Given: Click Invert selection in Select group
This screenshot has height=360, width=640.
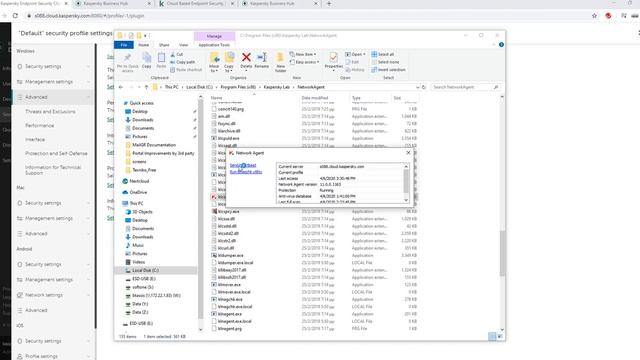Looking at the screenshot, I should pos(389,70).
